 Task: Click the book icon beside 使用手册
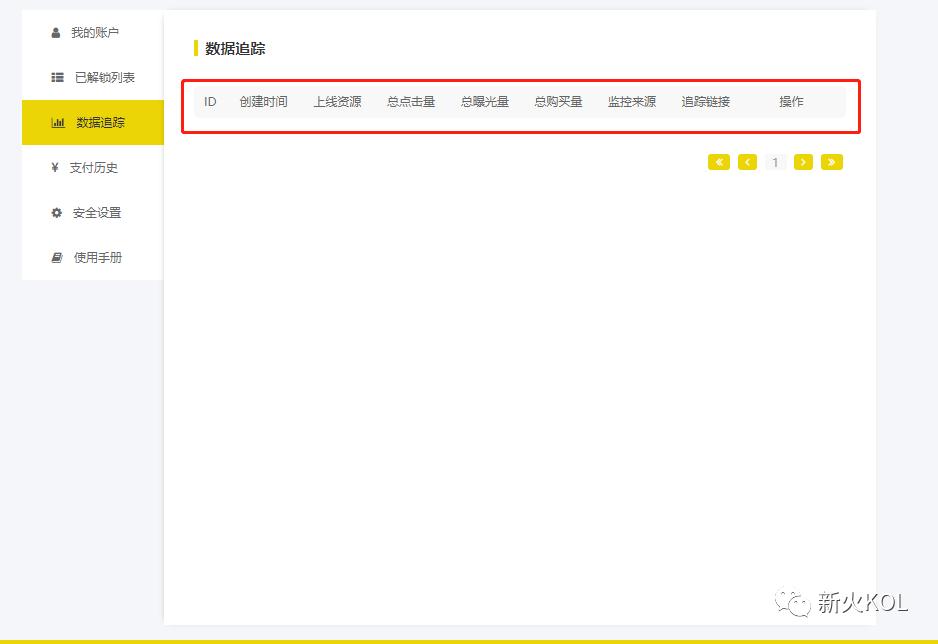click(x=57, y=258)
